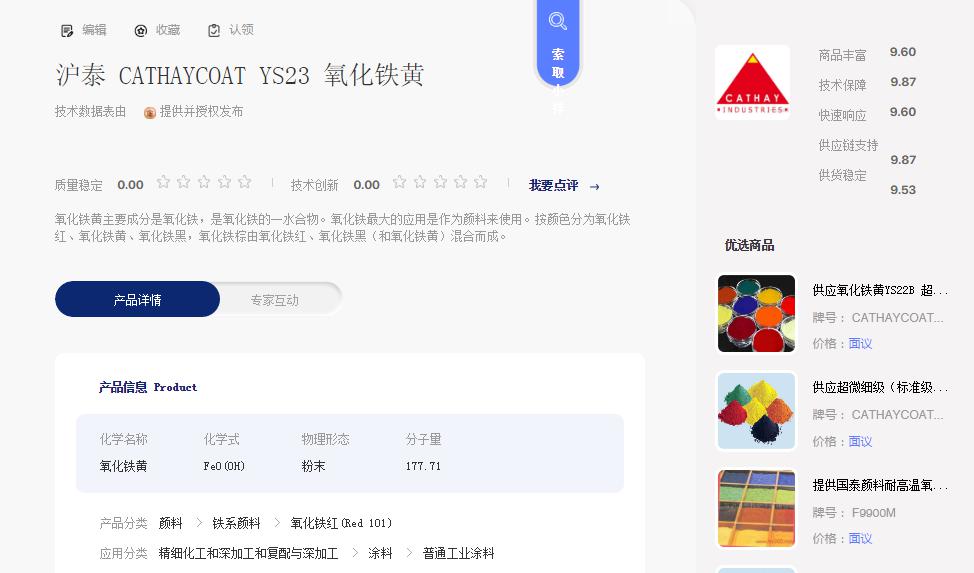
Task: Click 涂料 application category
Action: (x=380, y=553)
